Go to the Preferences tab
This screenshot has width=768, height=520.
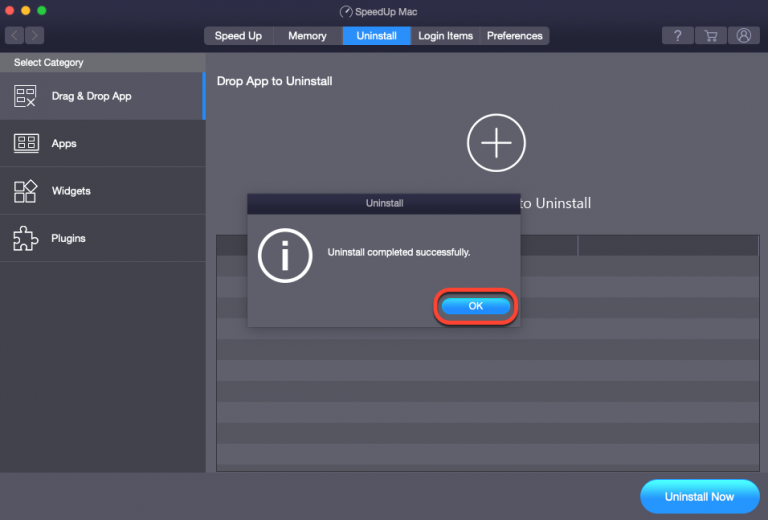pos(514,36)
